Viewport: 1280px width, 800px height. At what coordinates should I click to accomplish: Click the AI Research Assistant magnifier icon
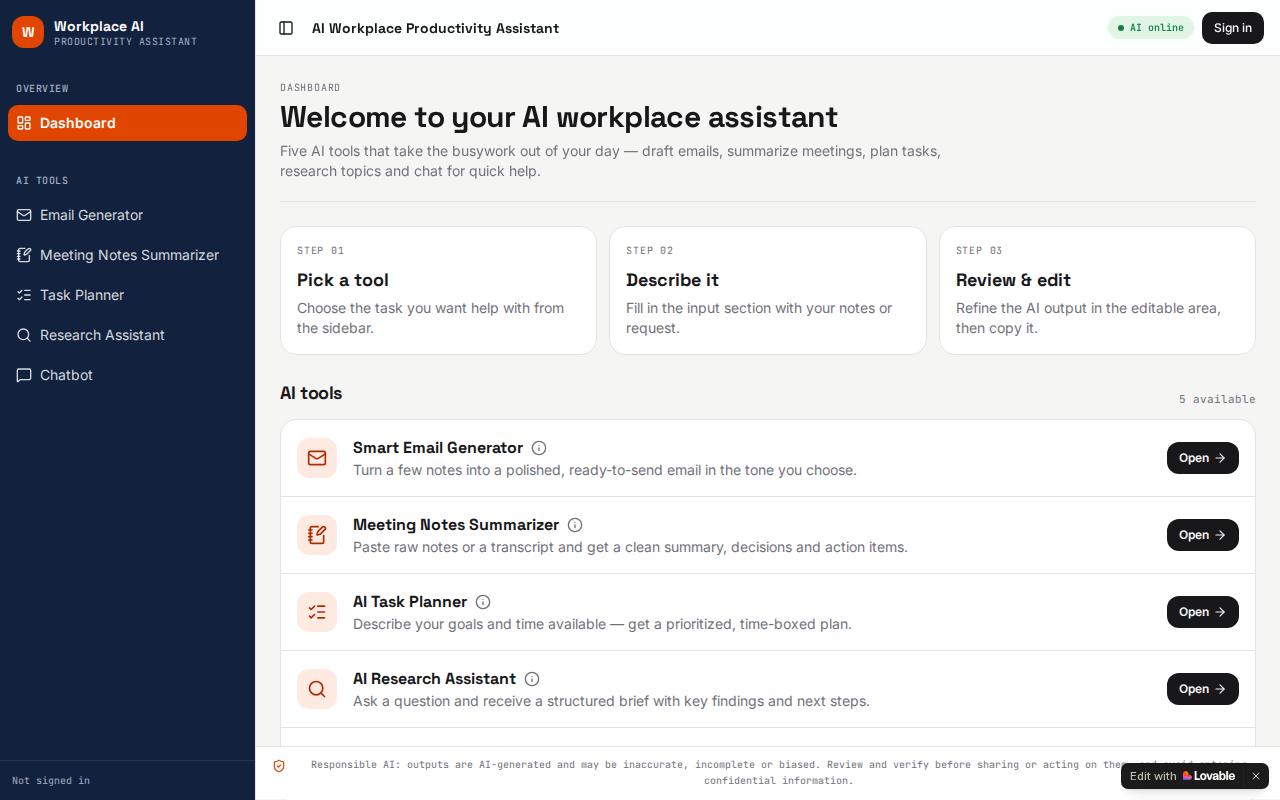point(317,689)
